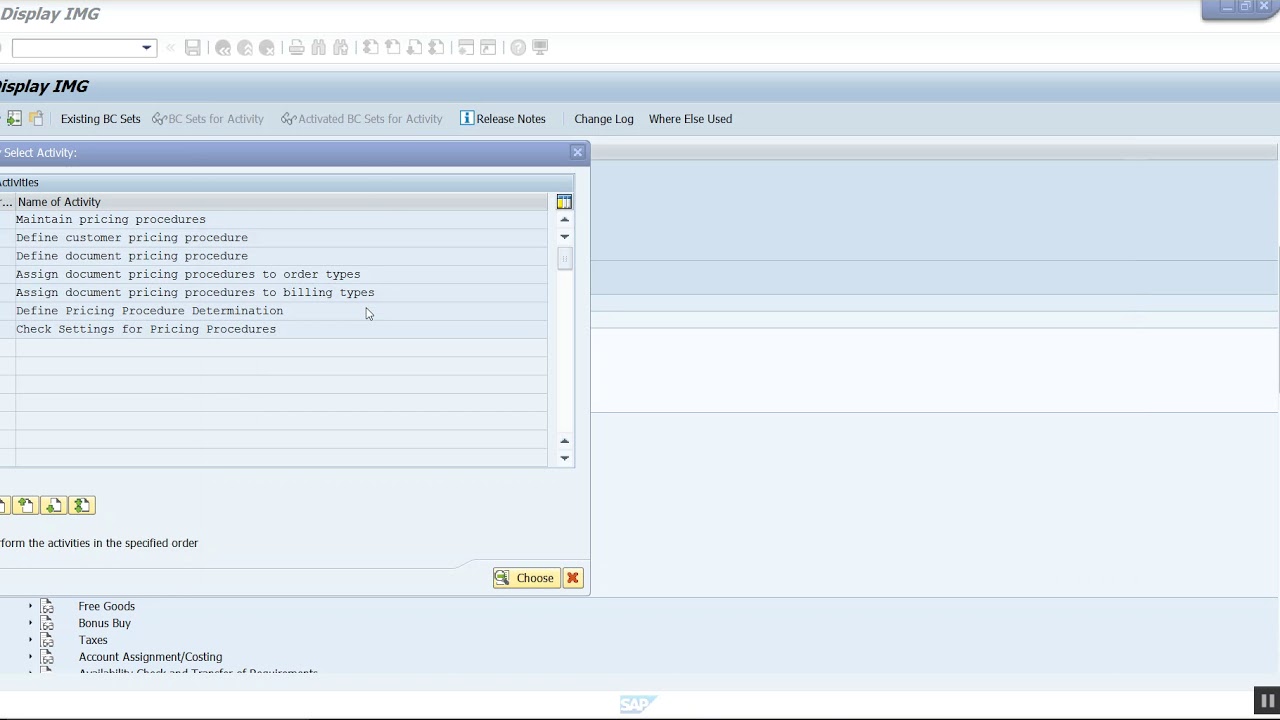Click the Help question mark icon
Viewport: 1280px width, 720px height.
518,48
